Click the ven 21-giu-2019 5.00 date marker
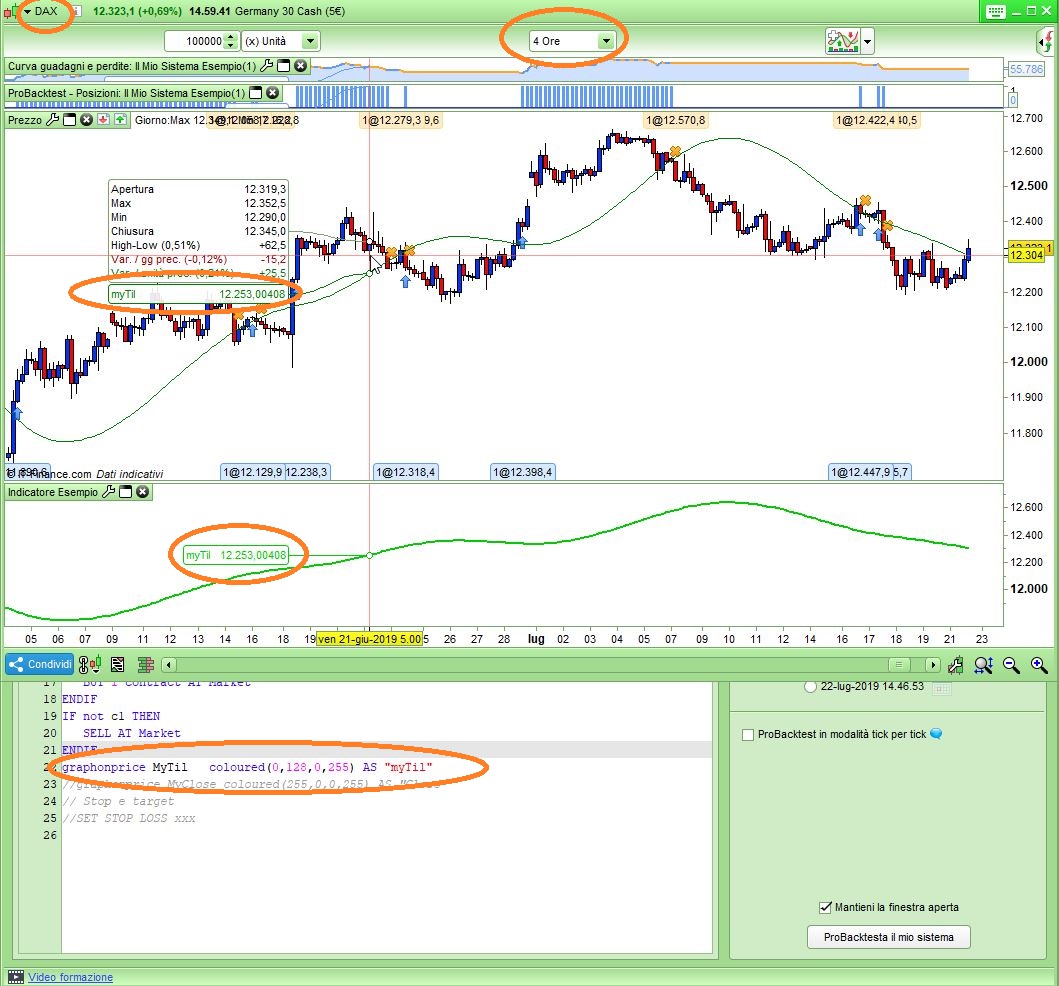 point(369,639)
